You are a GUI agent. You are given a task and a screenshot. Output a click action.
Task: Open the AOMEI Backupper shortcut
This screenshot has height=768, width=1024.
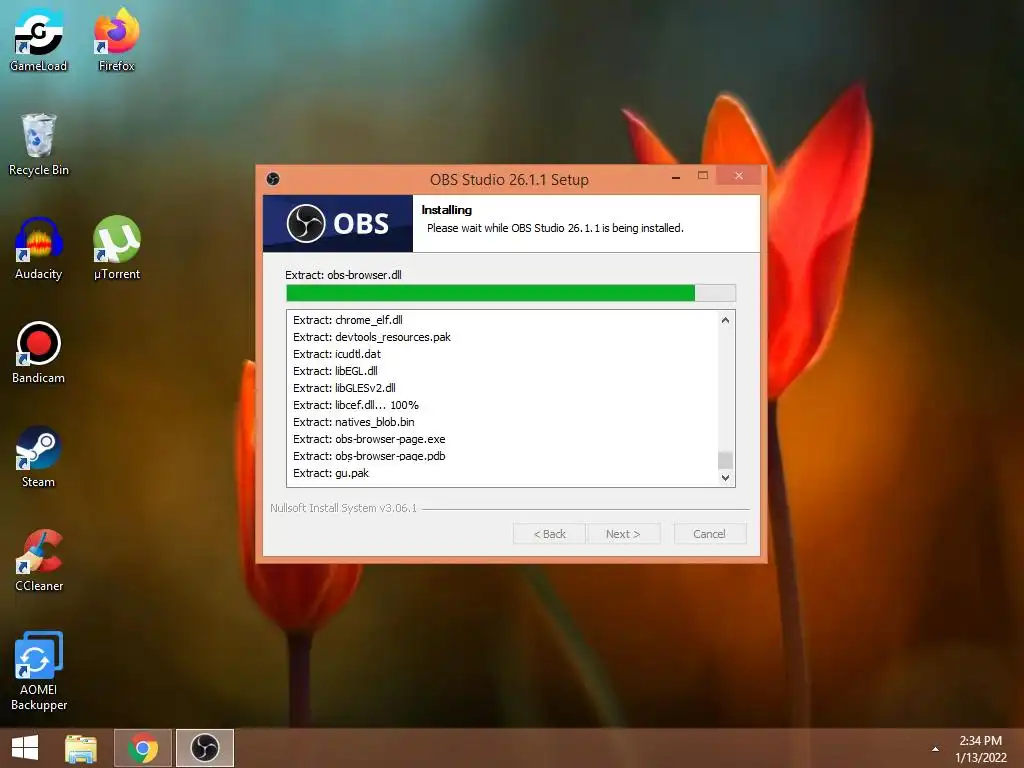(39, 671)
